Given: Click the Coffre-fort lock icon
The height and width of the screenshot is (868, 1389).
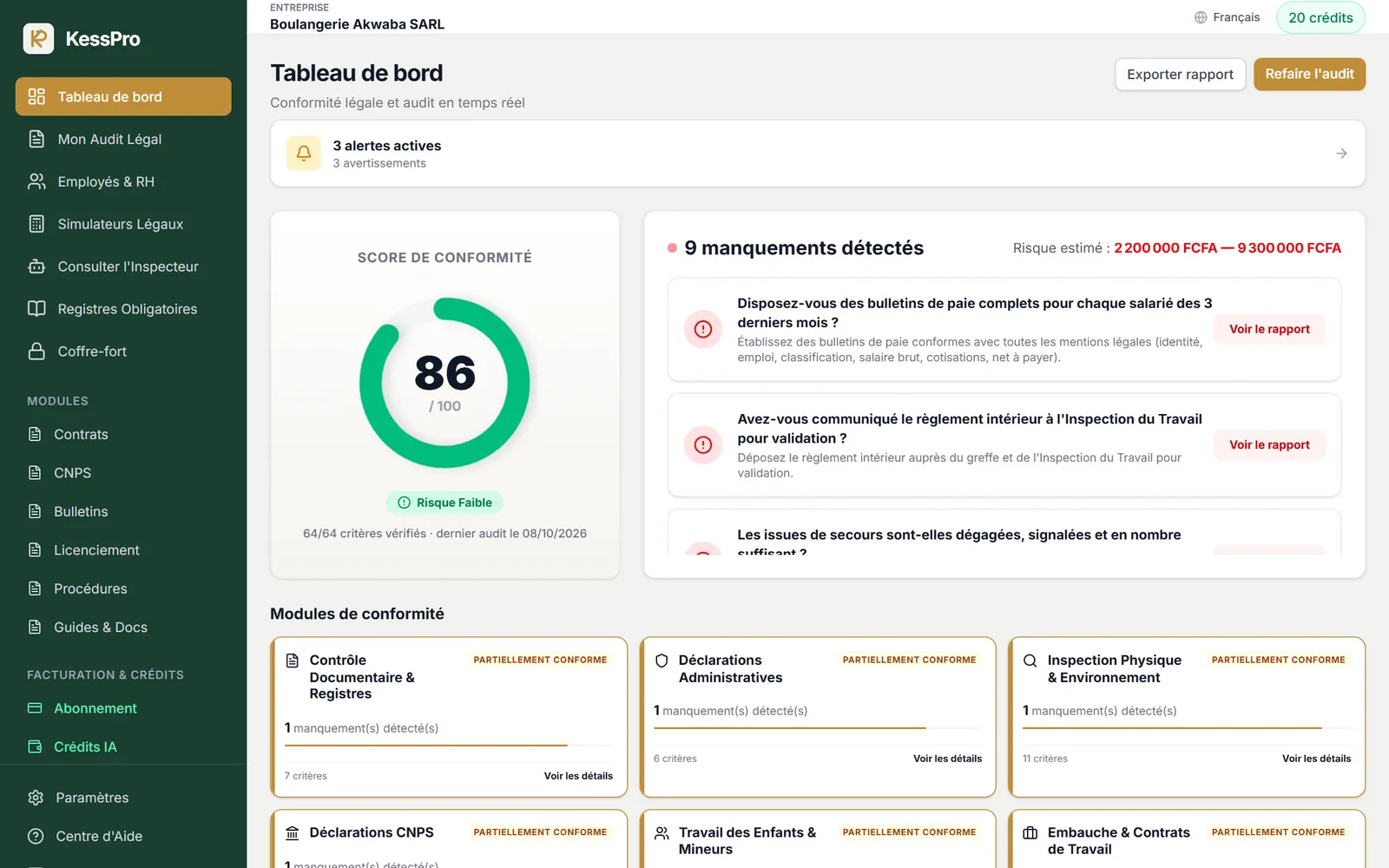Looking at the screenshot, I should coord(36,352).
